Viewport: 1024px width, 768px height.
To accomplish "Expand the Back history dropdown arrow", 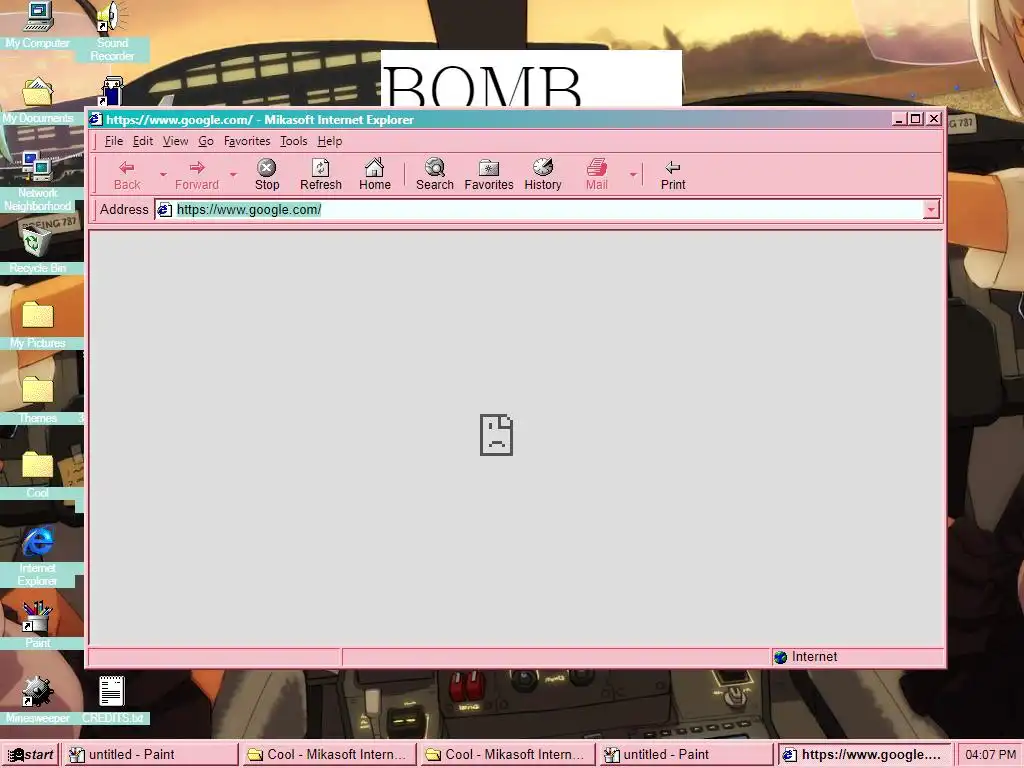I will [163, 174].
